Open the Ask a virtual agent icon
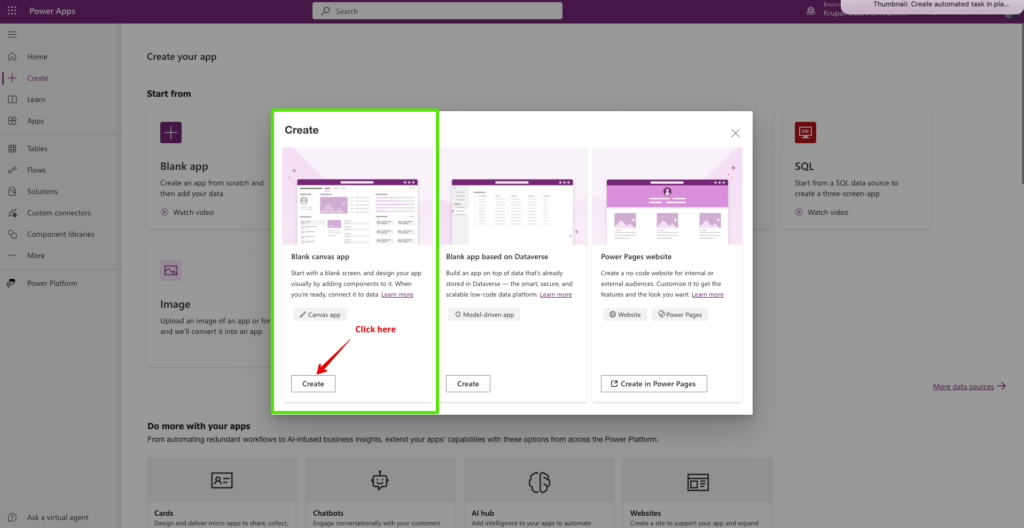This screenshot has width=1024, height=528. tap(12, 517)
